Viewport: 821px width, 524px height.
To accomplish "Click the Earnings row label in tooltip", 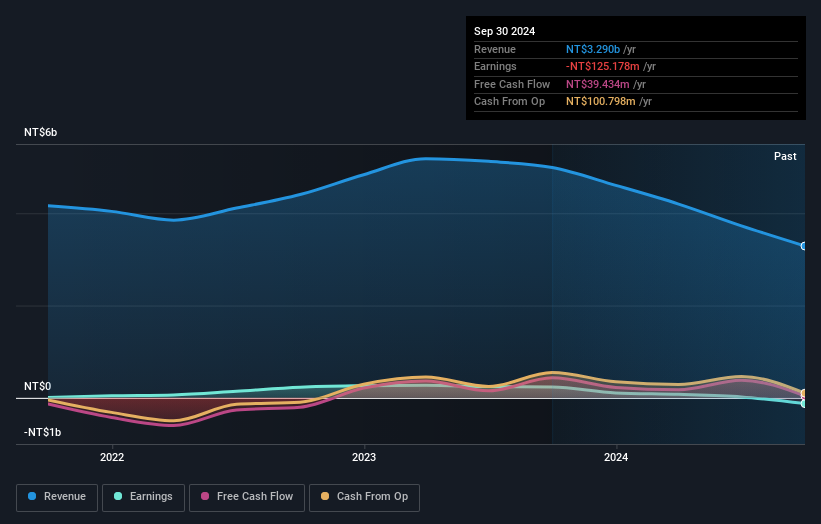I will click(x=495, y=66).
